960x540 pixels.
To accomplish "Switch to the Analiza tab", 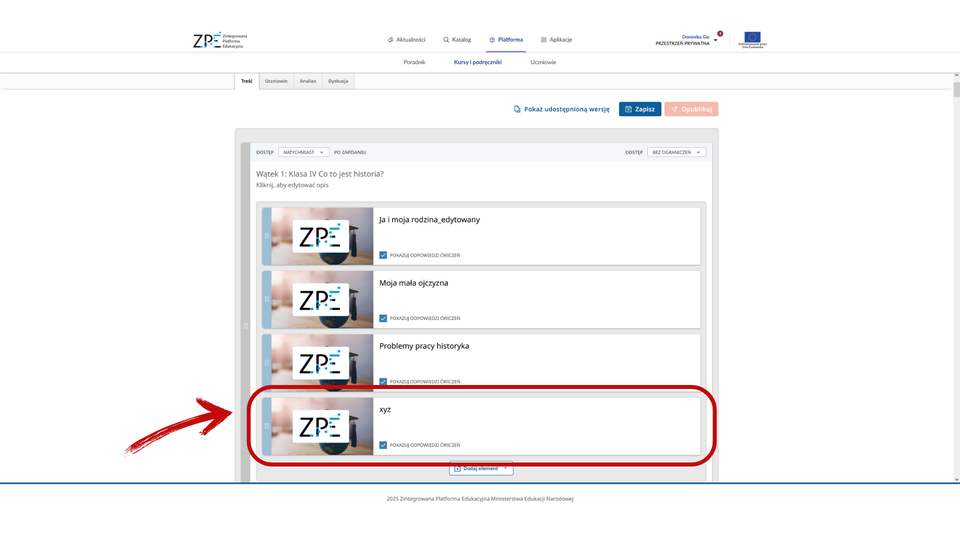I will click(307, 81).
